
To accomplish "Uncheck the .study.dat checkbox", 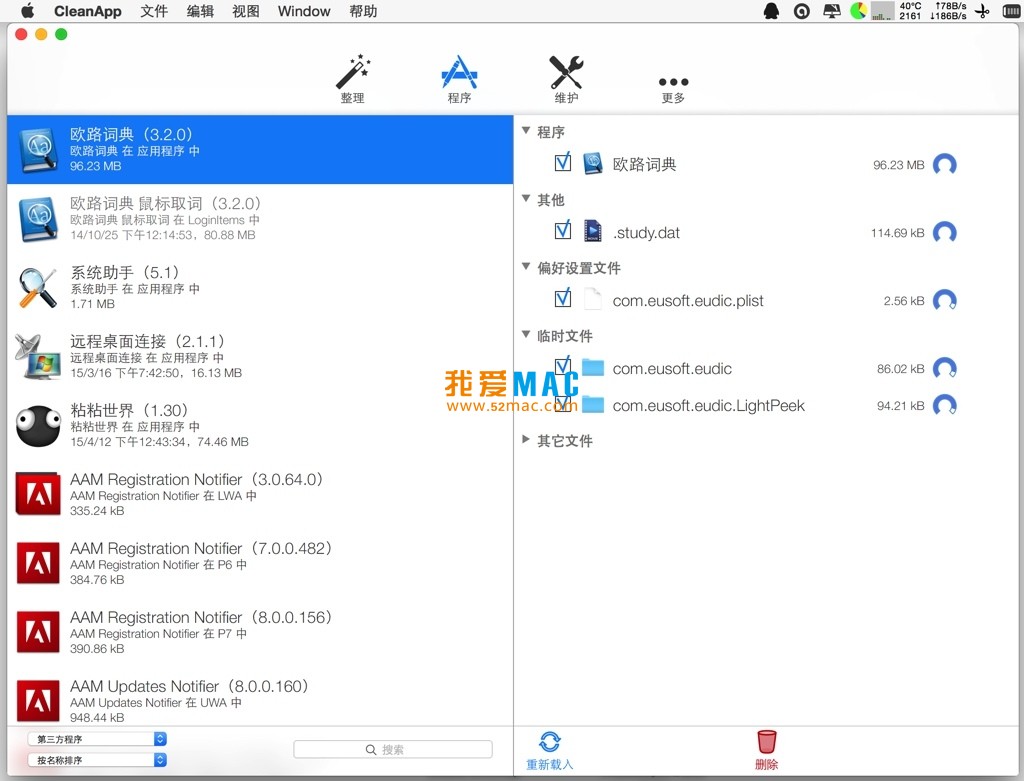I will coord(562,231).
